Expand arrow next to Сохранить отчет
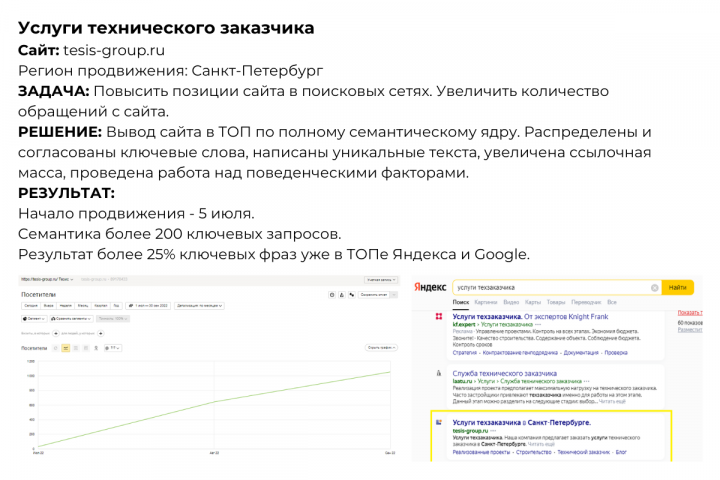This screenshot has width=720, height=480. tap(394, 294)
